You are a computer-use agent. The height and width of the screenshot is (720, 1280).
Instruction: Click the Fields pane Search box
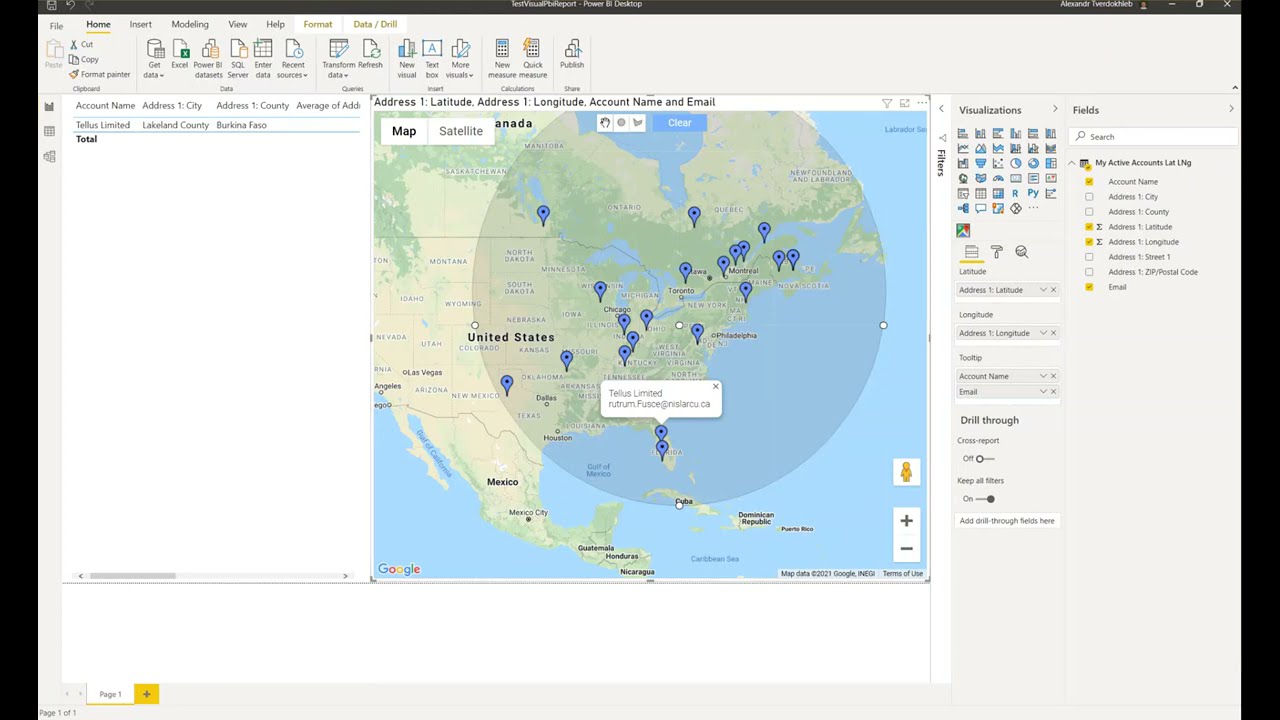[1155, 137]
